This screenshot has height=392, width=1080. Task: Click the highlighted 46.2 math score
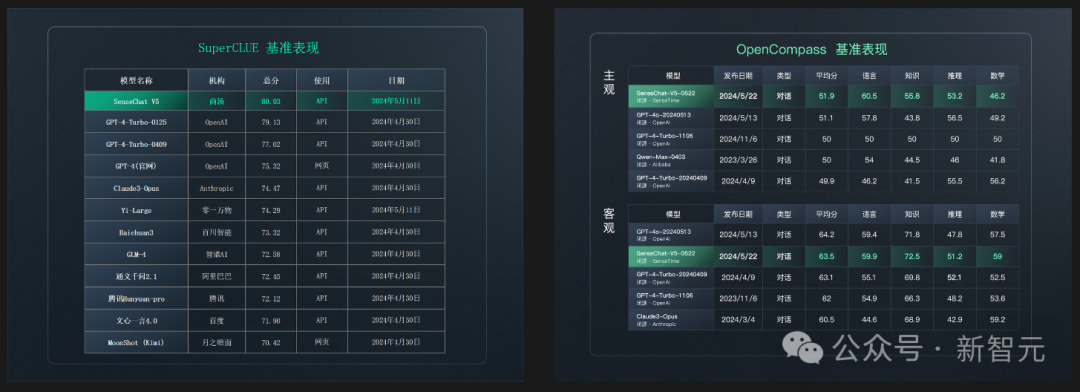pyautogui.click(x=997, y=96)
